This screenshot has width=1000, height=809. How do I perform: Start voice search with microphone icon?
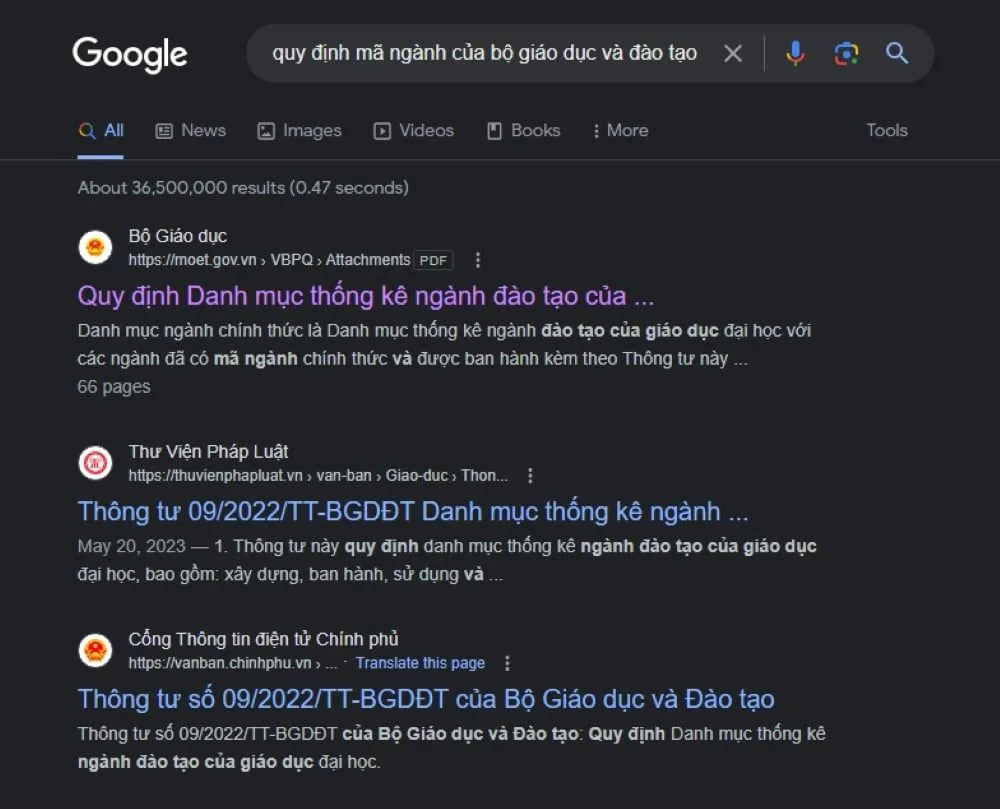(795, 54)
